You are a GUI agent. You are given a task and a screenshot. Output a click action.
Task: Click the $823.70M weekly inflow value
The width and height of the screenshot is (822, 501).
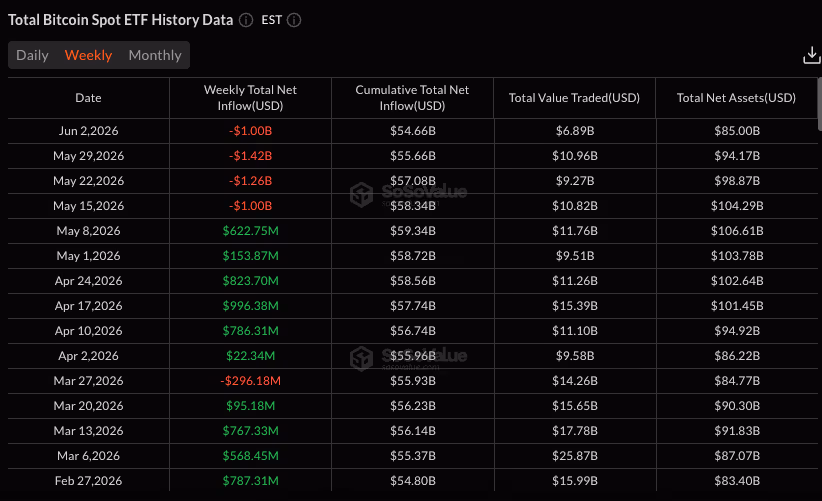[x=251, y=281]
